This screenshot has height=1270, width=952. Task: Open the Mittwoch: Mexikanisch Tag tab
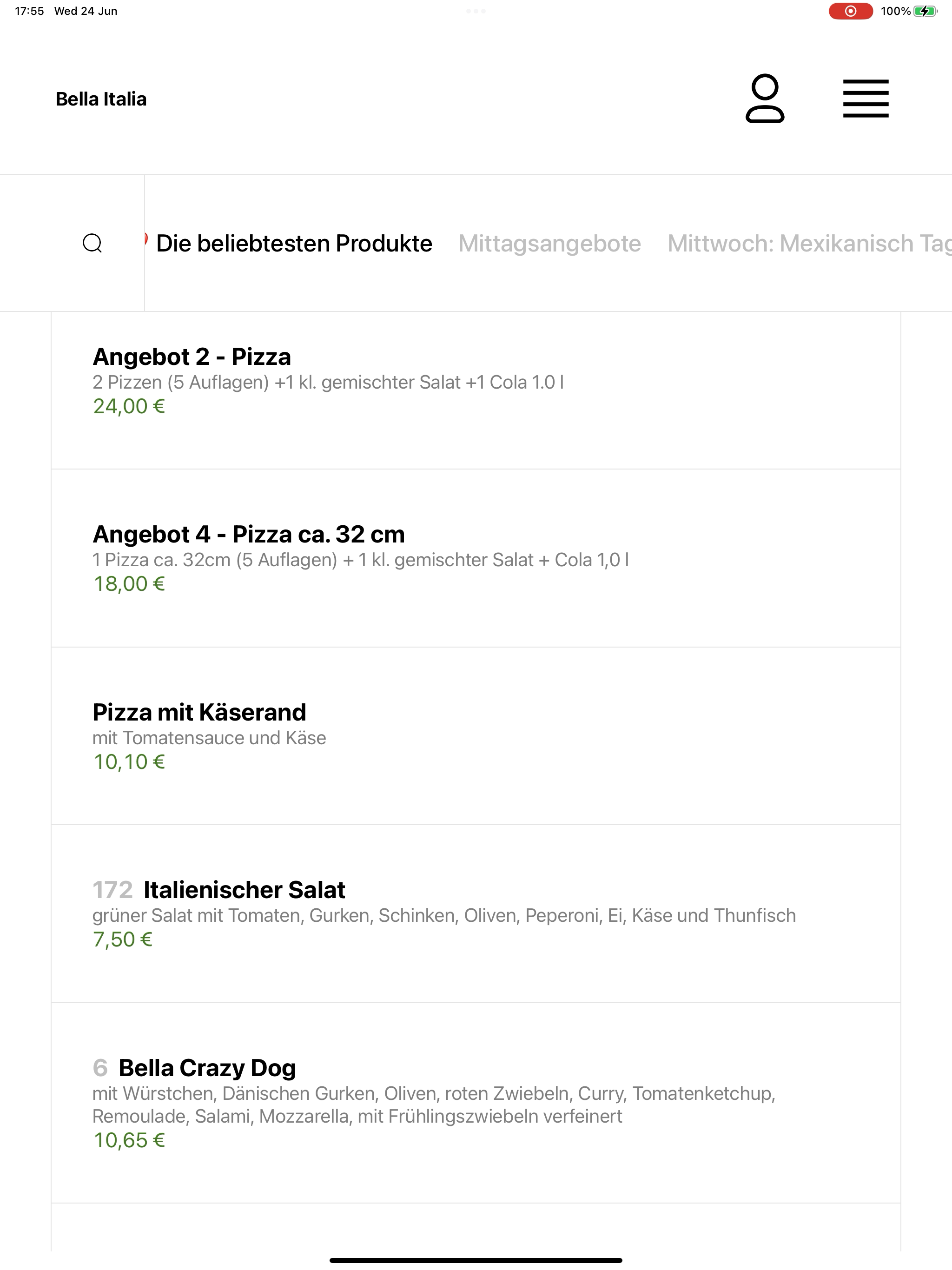click(809, 244)
